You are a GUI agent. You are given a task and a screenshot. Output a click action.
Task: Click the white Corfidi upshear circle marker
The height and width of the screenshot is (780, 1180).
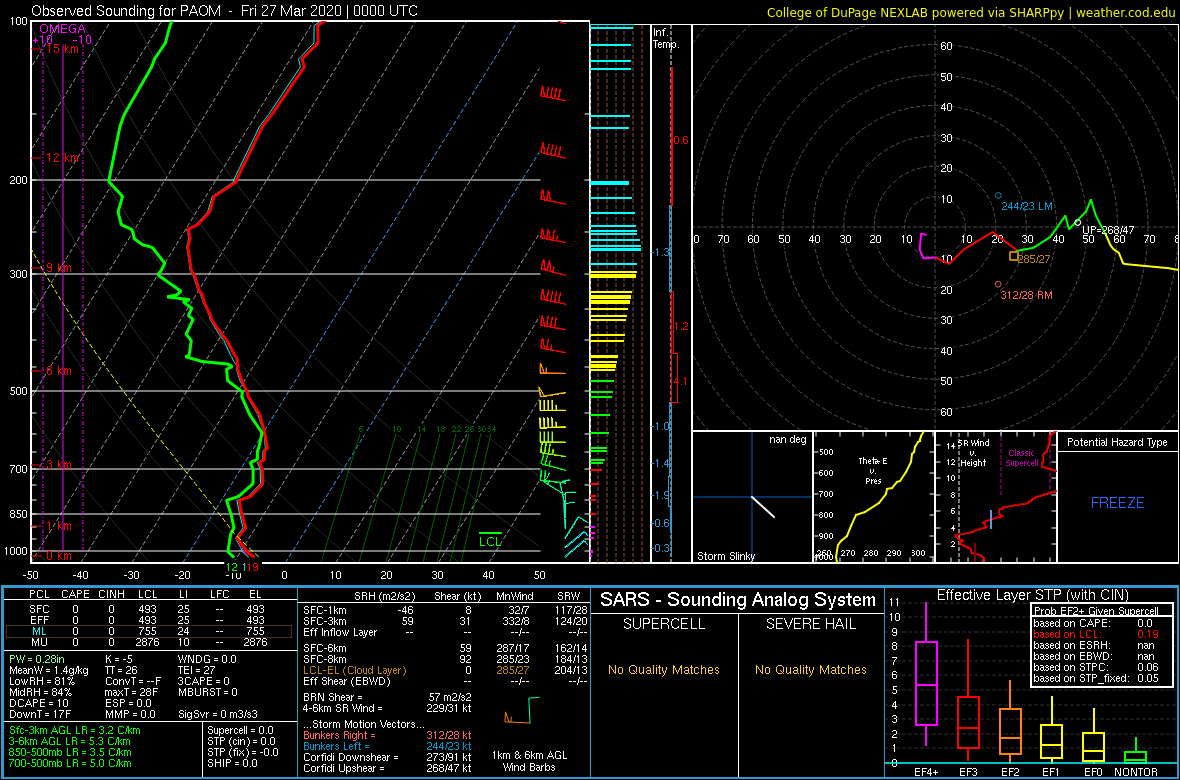1078,222
